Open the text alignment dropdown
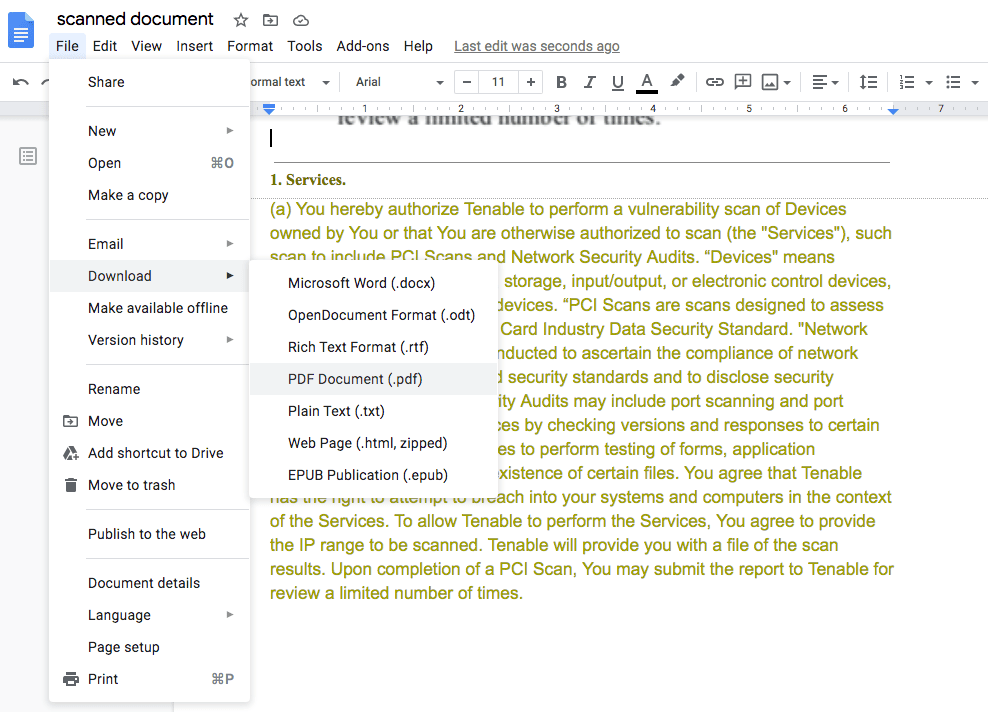This screenshot has height=712, width=988. (825, 82)
